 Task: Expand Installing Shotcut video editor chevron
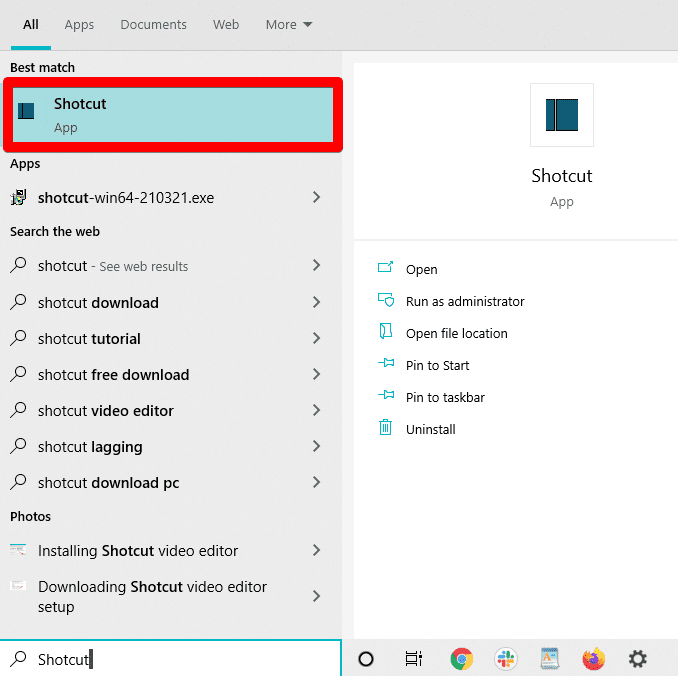(x=317, y=550)
